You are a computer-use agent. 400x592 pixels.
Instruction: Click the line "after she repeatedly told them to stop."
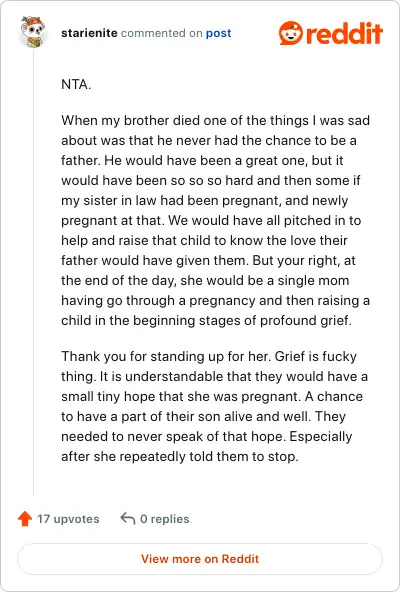pos(180,456)
